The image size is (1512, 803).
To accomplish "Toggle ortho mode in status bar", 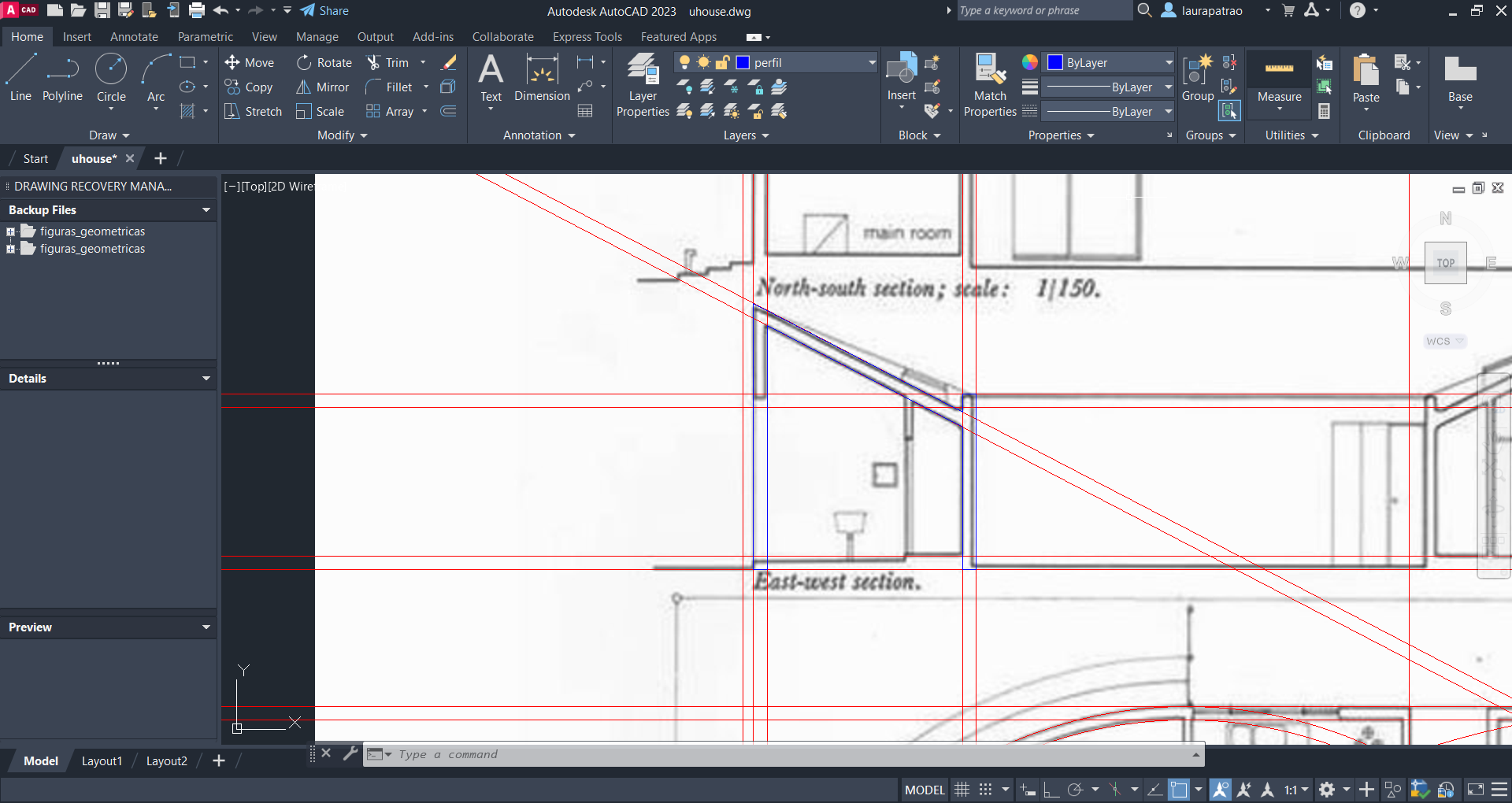I will [1051, 790].
